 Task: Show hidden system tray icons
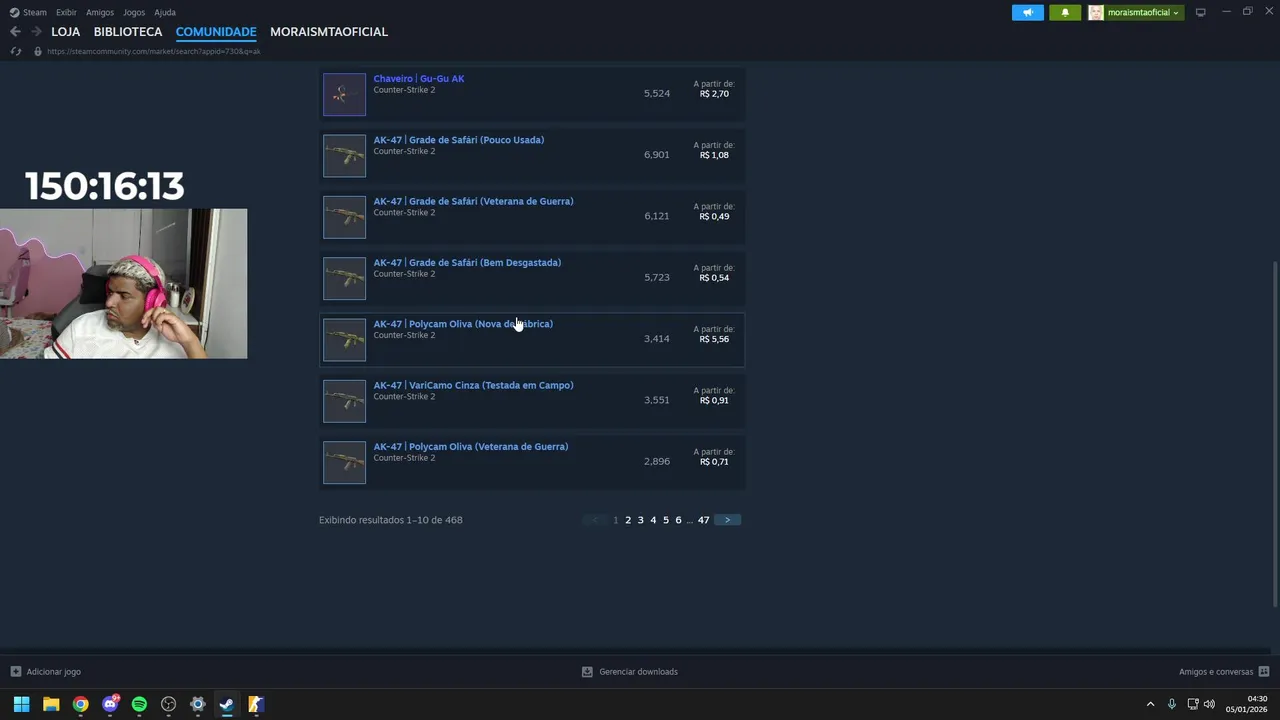(1150, 704)
